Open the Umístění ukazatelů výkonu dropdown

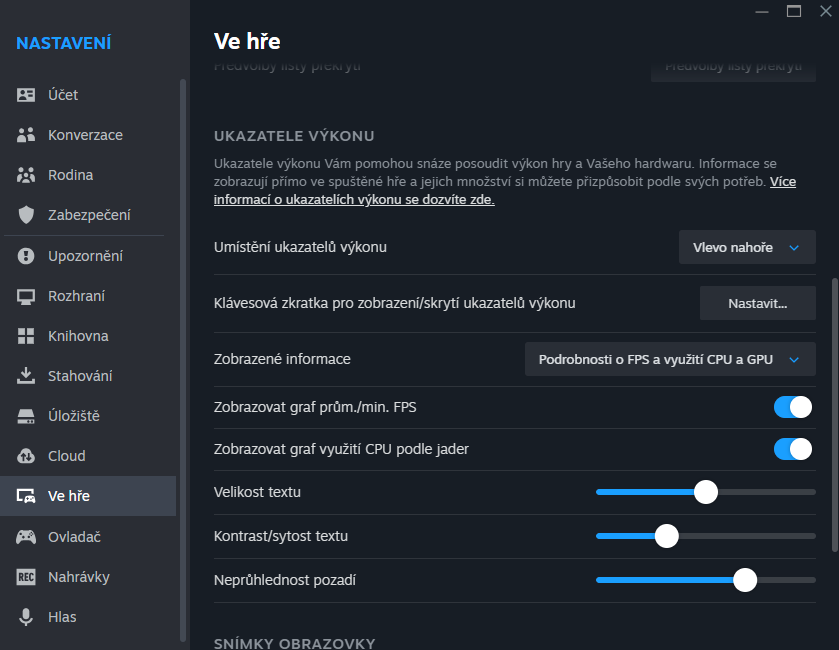pos(746,247)
